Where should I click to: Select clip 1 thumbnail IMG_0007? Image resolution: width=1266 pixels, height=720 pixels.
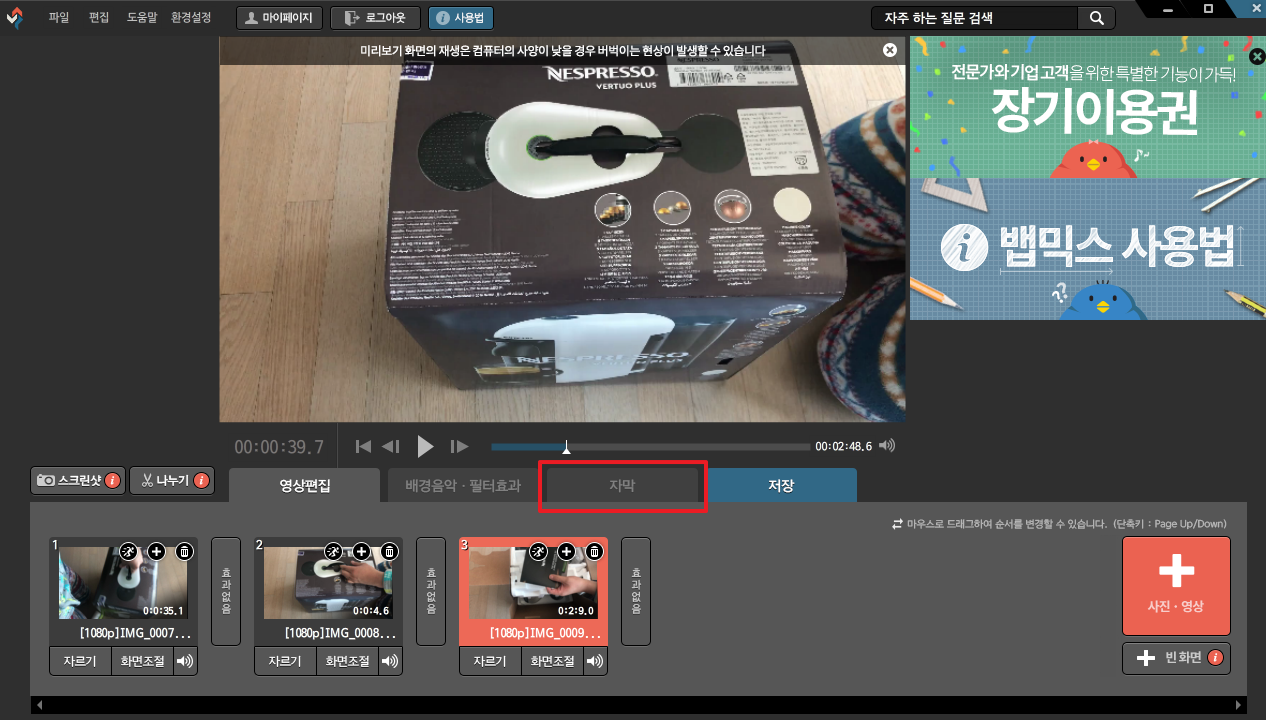pyautogui.click(x=124, y=583)
